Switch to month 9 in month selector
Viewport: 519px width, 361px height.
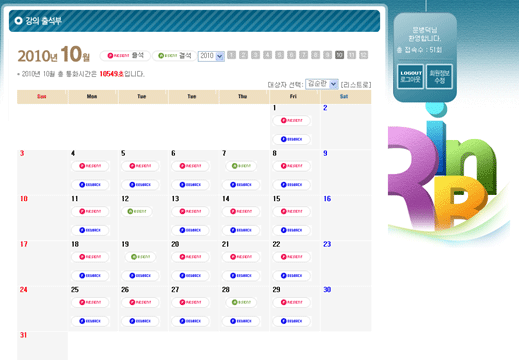[x=327, y=55]
